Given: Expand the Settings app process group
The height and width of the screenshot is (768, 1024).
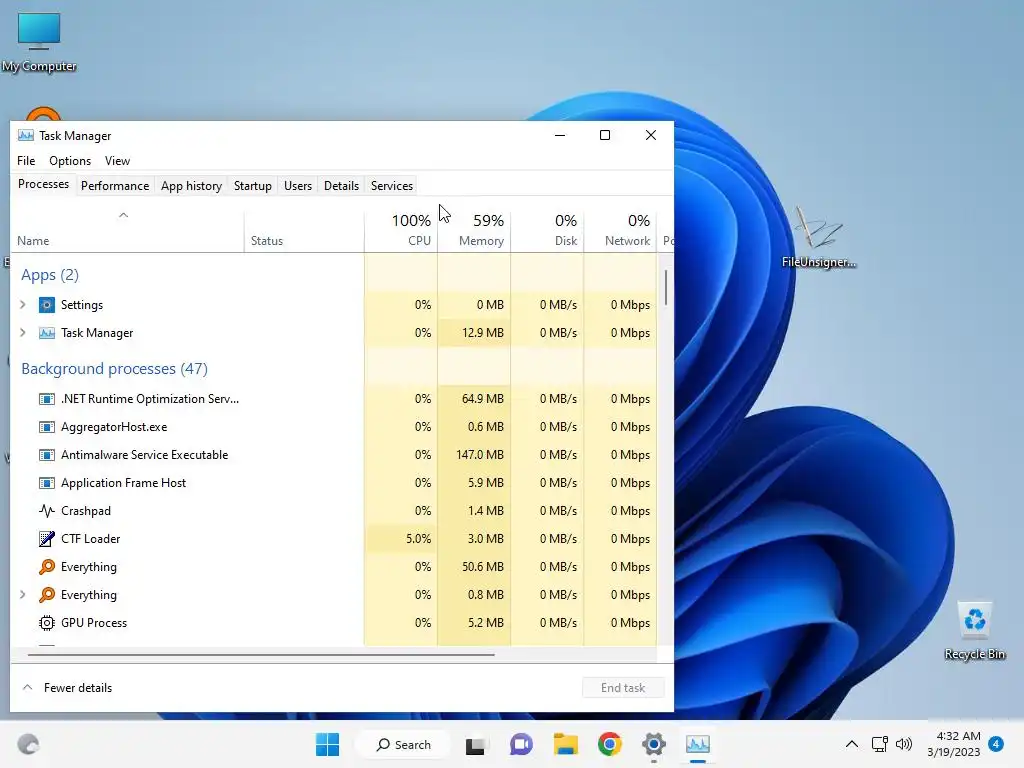Looking at the screenshot, I should 23,305.
